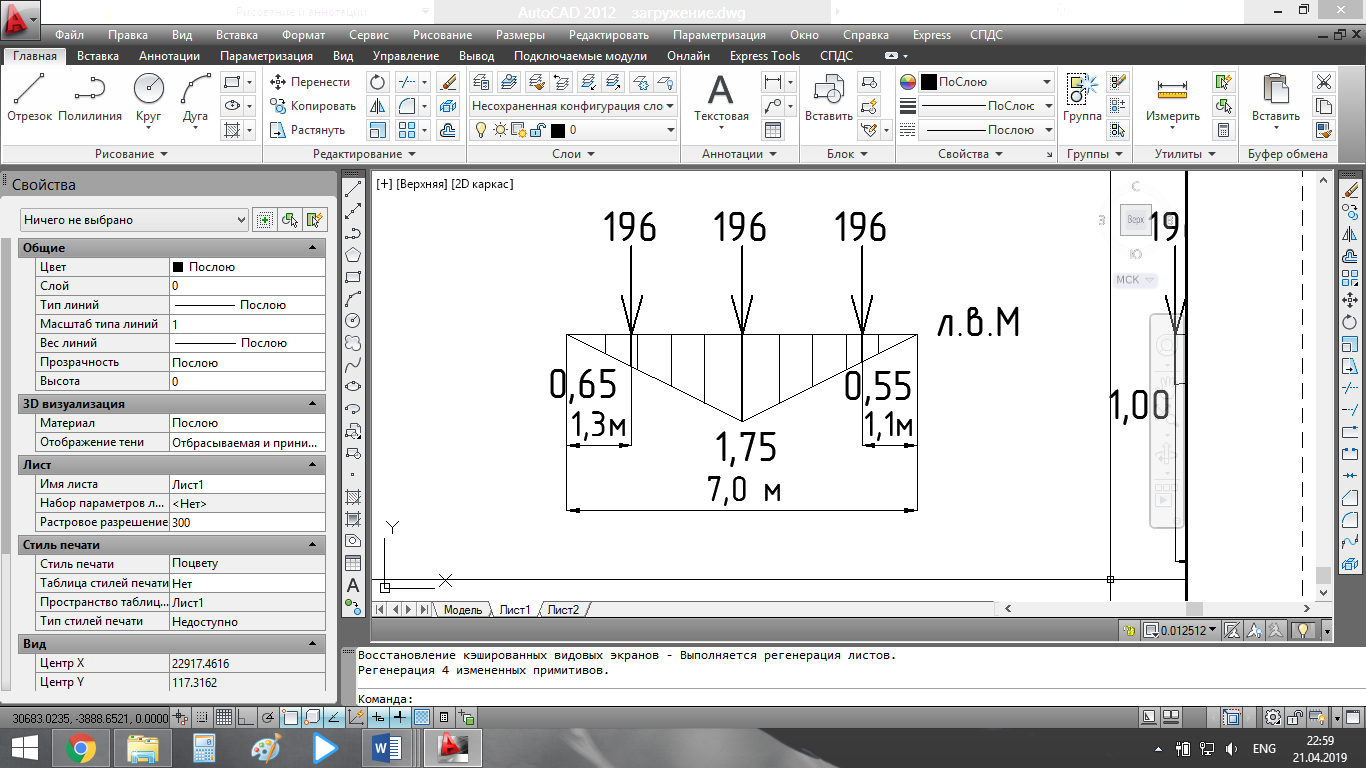Switch to the Лист2 layout tab
The height and width of the screenshot is (768, 1366).
[x=563, y=609]
